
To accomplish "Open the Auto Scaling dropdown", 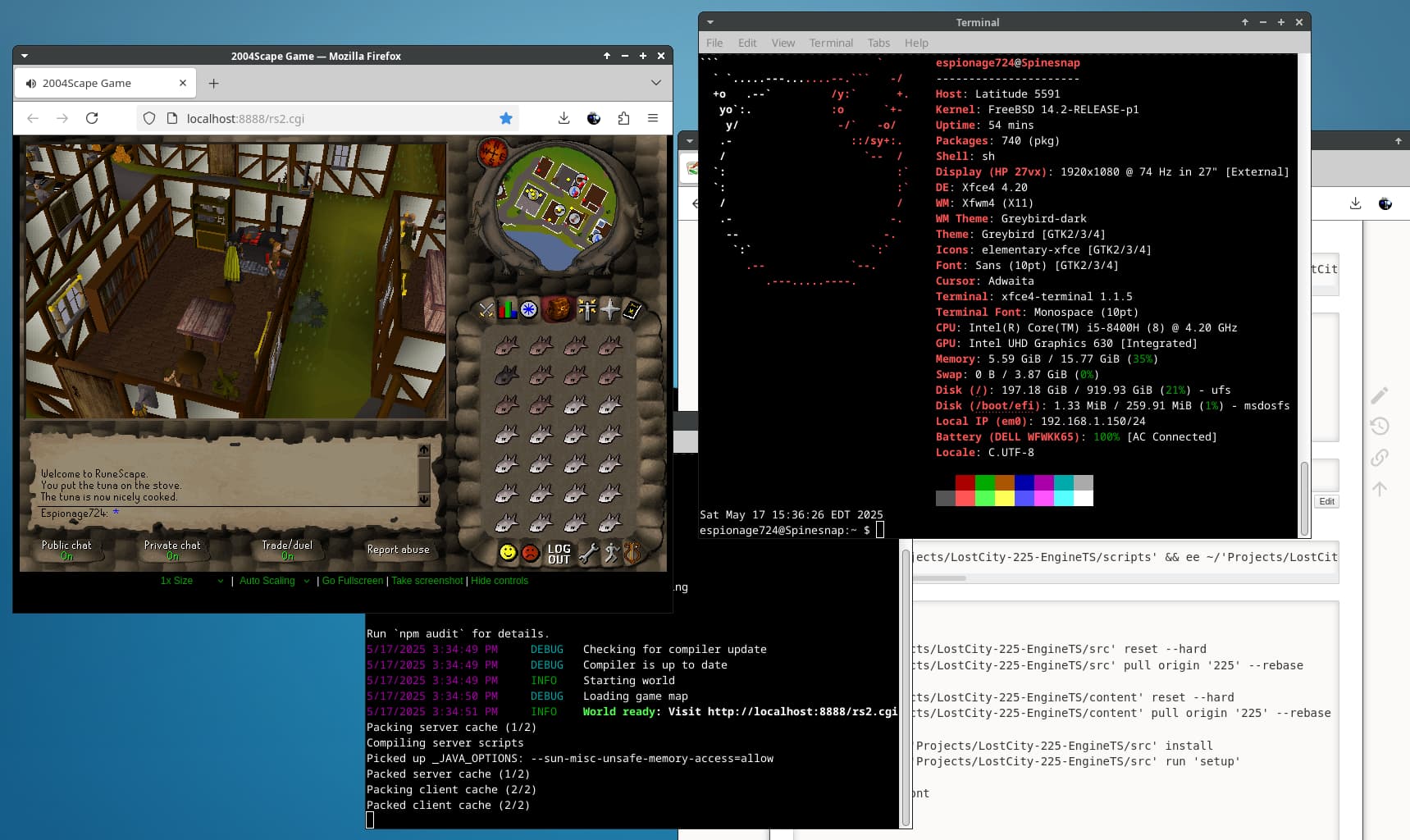I will pyautogui.click(x=274, y=581).
